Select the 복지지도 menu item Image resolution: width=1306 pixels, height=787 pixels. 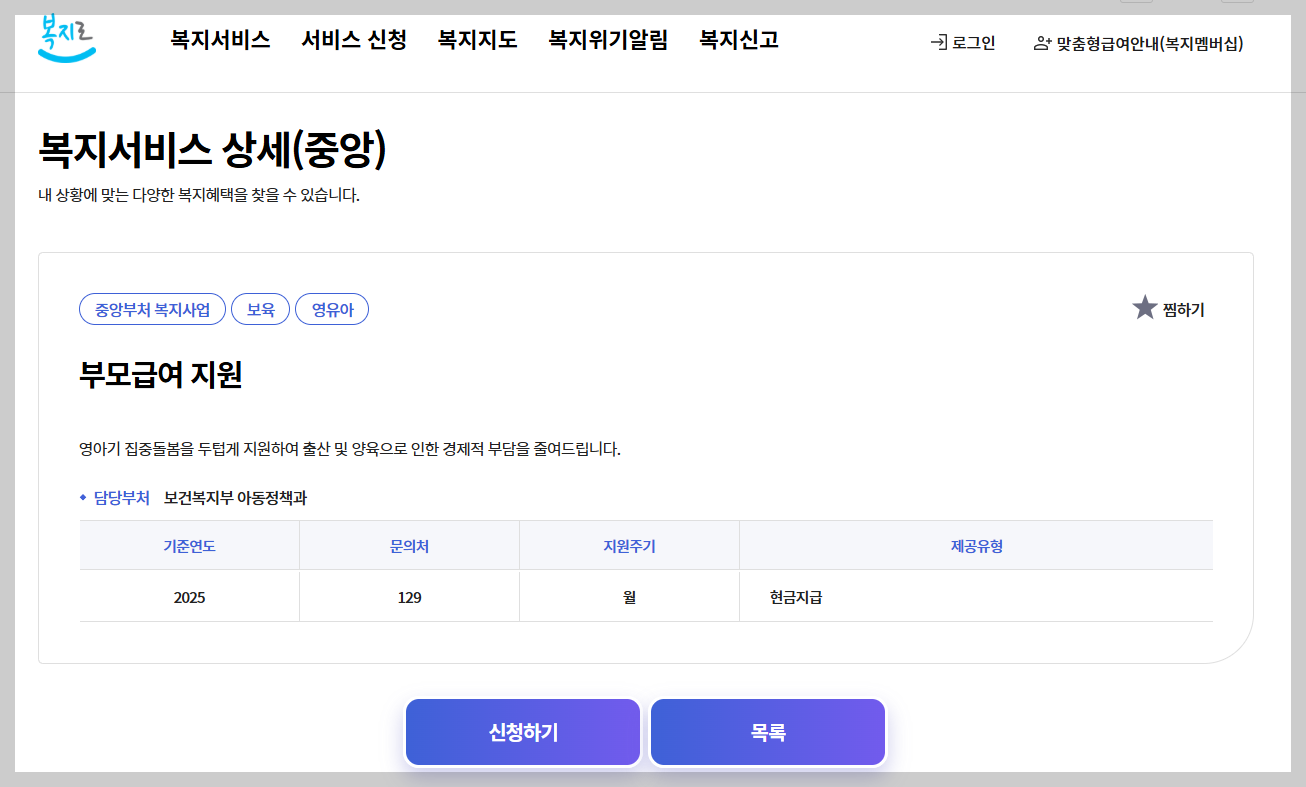click(477, 40)
